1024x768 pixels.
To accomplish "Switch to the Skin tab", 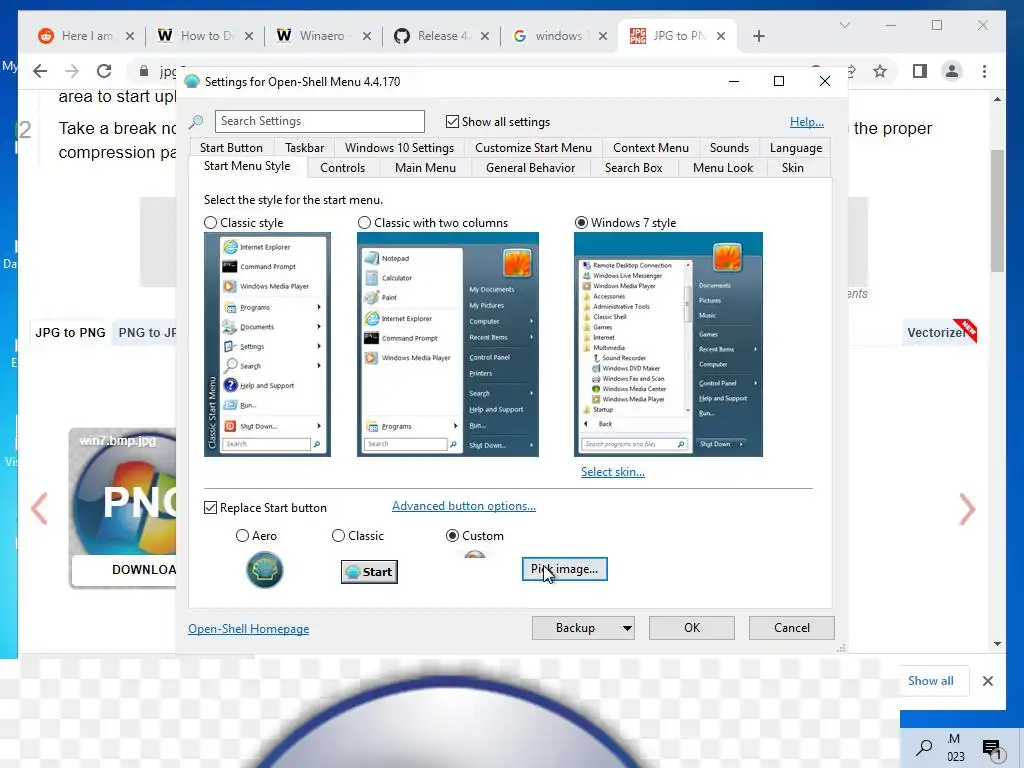I will tap(793, 168).
